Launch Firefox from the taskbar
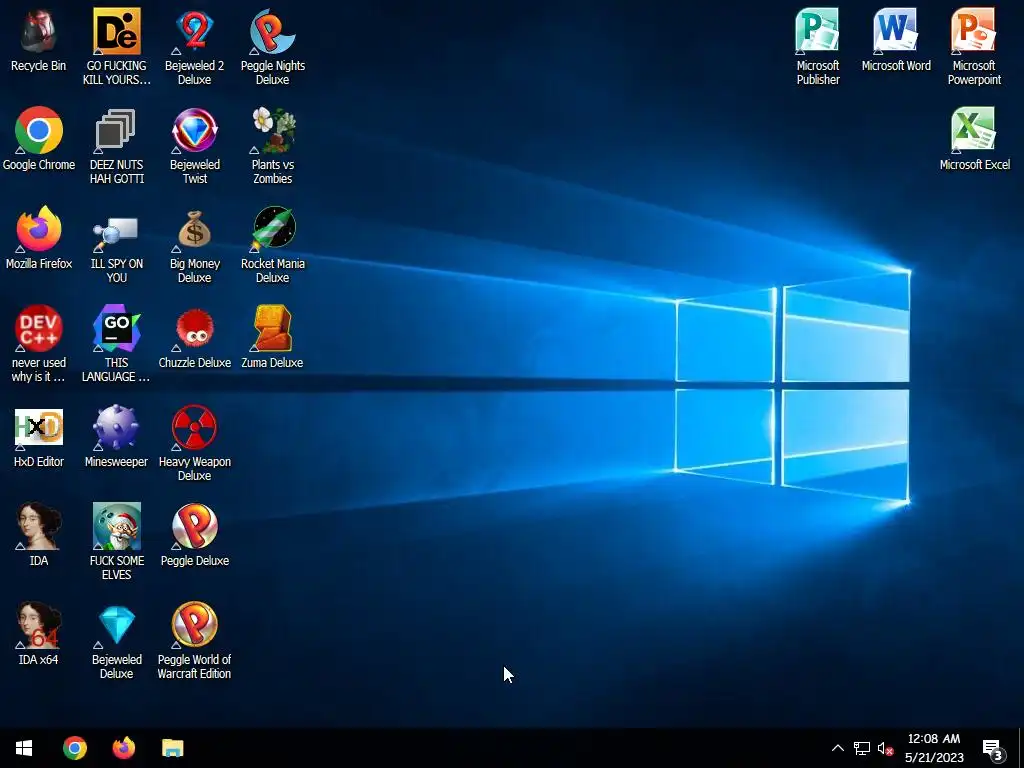 (123, 748)
